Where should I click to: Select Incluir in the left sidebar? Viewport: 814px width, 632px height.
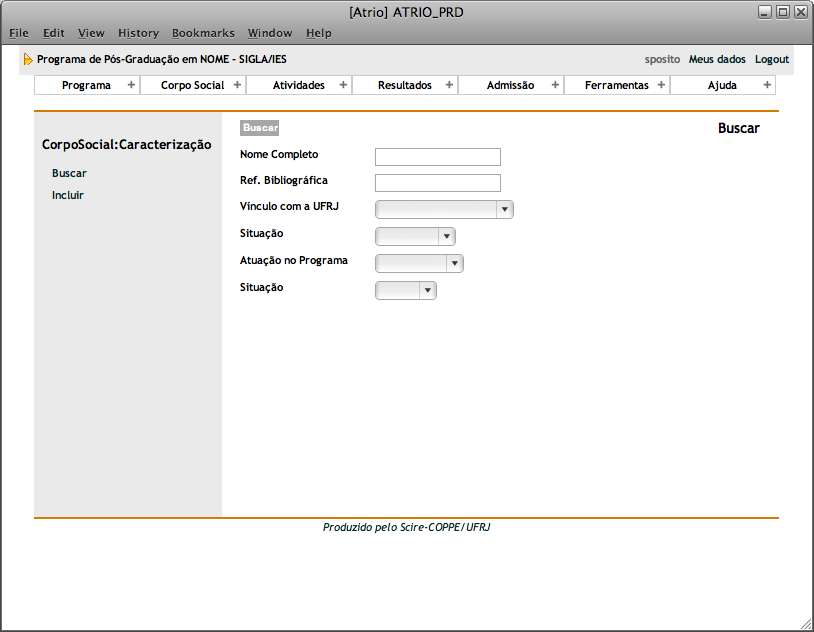(x=68, y=195)
